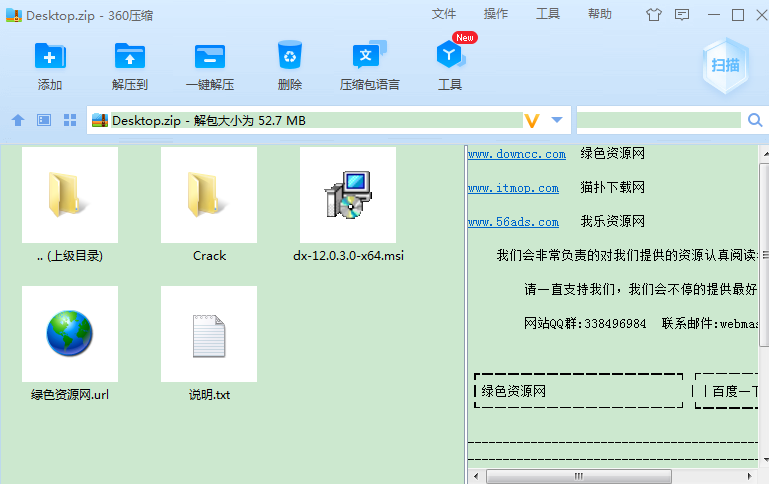Screen dimensions: 769x484
Task: Expand the address bar path dropdown arrow
Action: click(x=557, y=120)
